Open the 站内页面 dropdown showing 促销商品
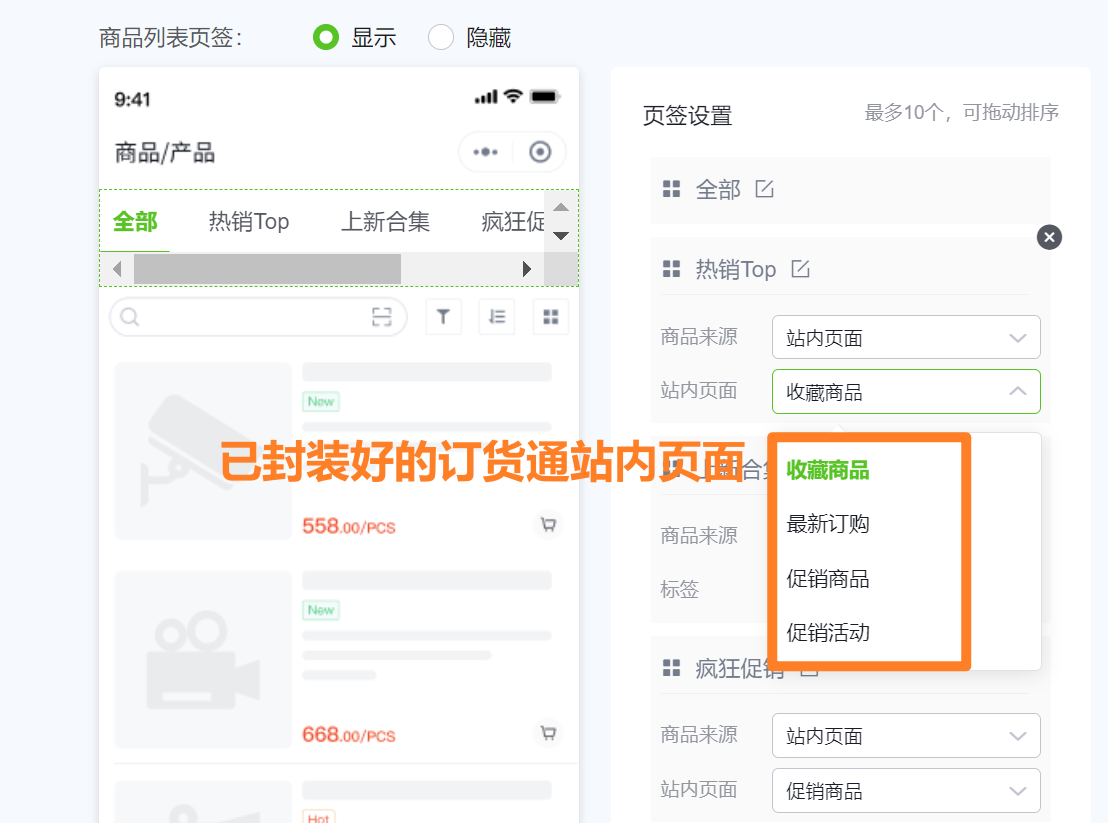This screenshot has height=823, width=1108. tap(905, 791)
